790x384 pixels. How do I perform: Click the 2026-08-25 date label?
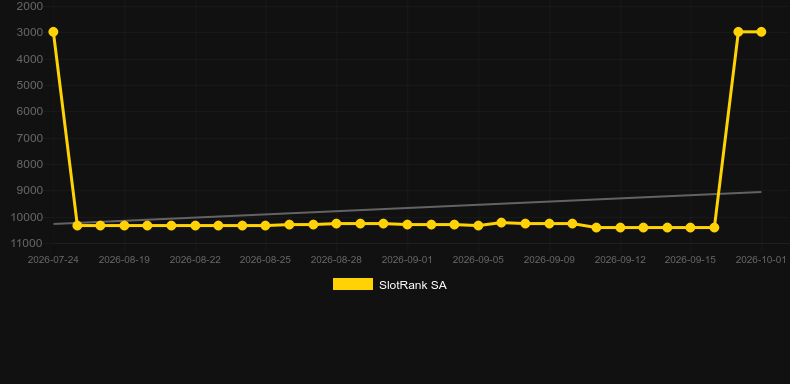tap(265, 260)
